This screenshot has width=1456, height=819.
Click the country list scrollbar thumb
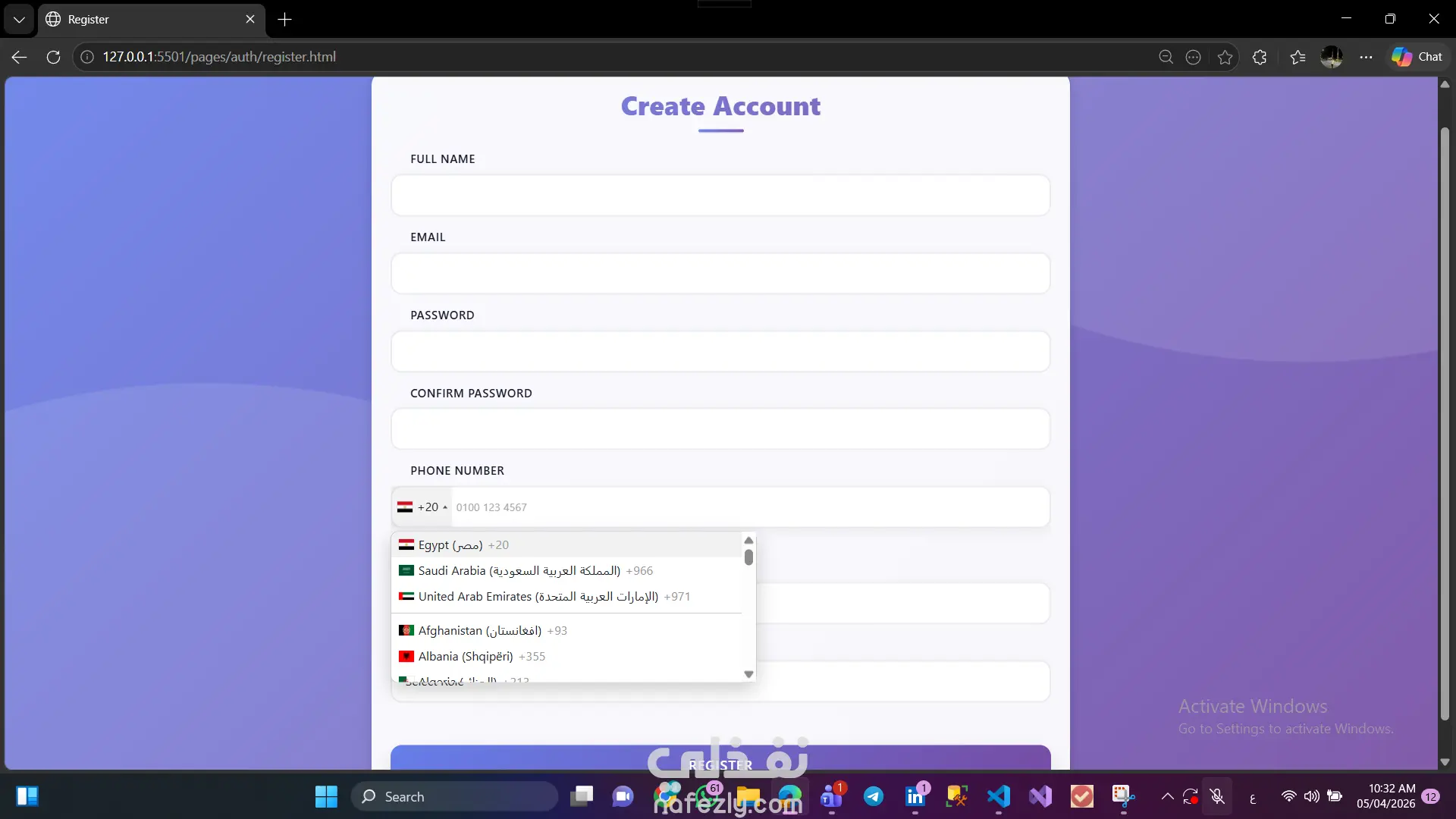click(x=748, y=557)
